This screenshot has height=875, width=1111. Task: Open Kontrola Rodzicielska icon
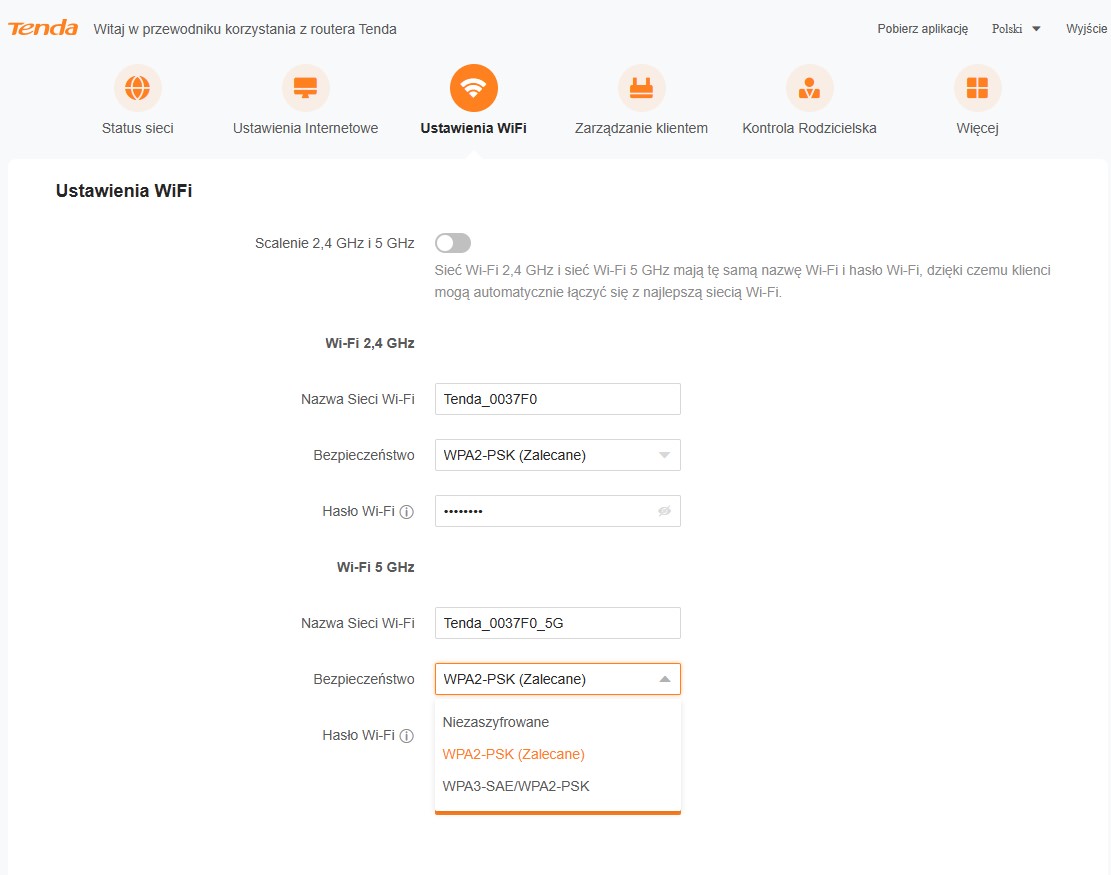point(809,88)
